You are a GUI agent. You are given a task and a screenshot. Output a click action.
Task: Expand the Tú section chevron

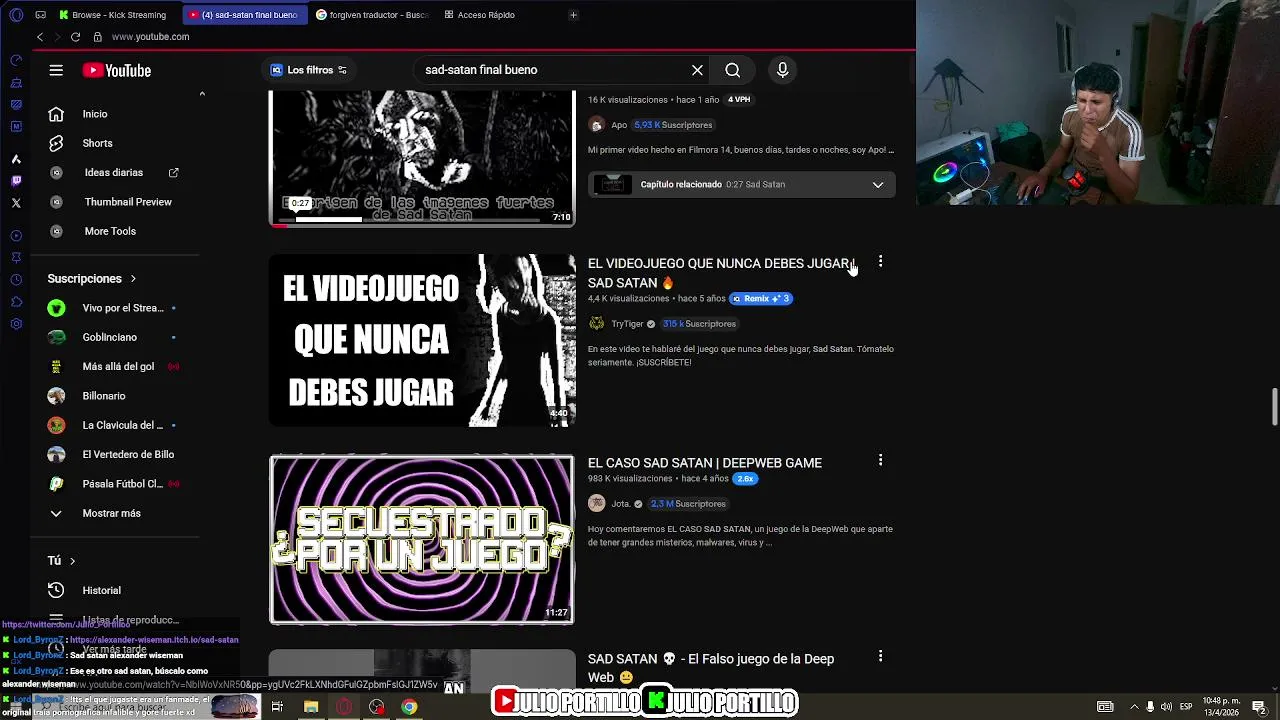click(72, 561)
